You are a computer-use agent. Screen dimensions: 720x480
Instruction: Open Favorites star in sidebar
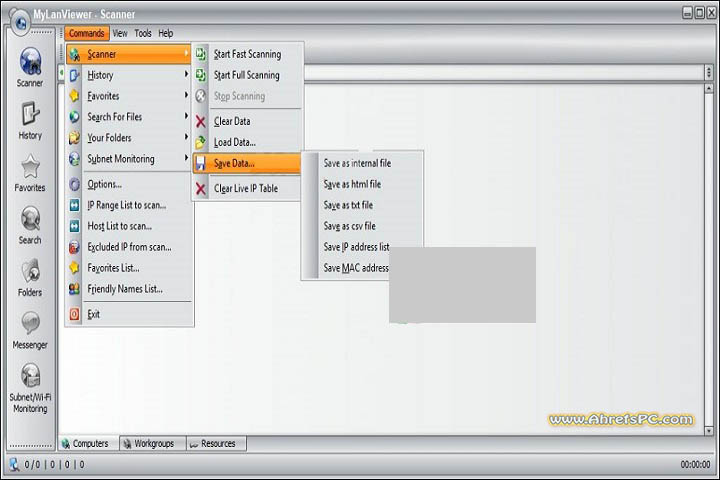(x=30, y=173)
